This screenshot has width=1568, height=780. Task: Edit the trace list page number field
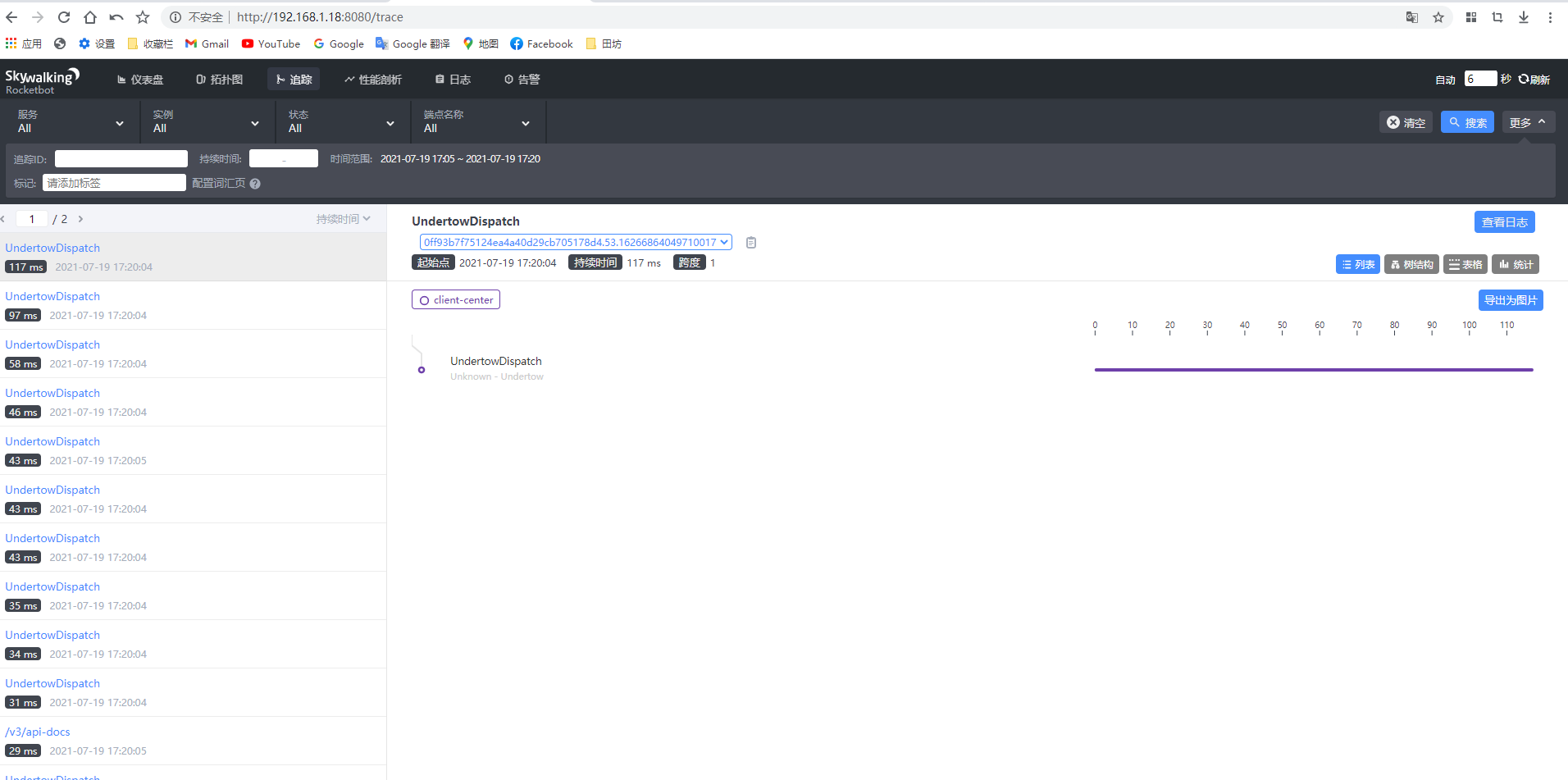click(x=32, y=219)
